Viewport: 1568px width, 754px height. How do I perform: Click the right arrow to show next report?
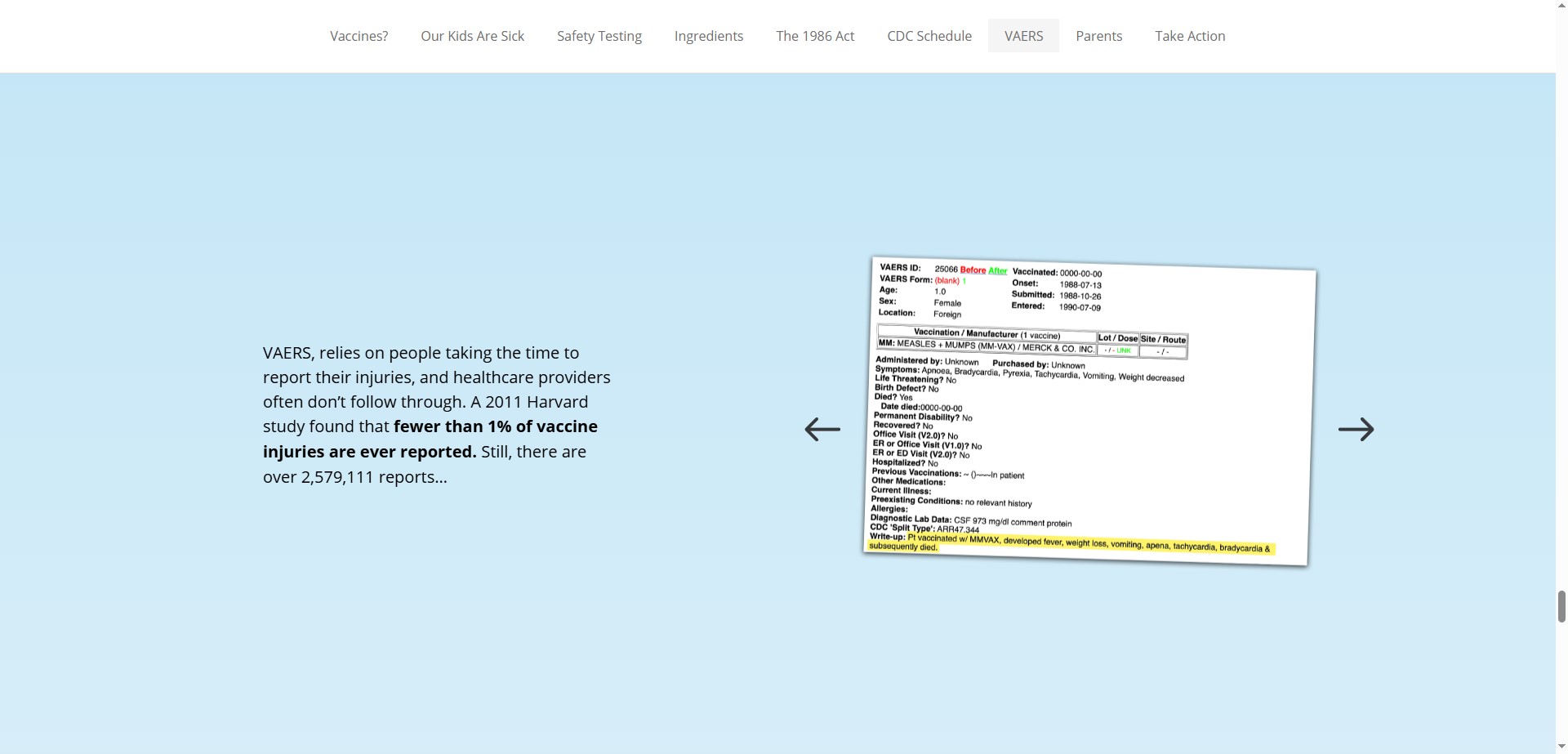point(1356,429)
